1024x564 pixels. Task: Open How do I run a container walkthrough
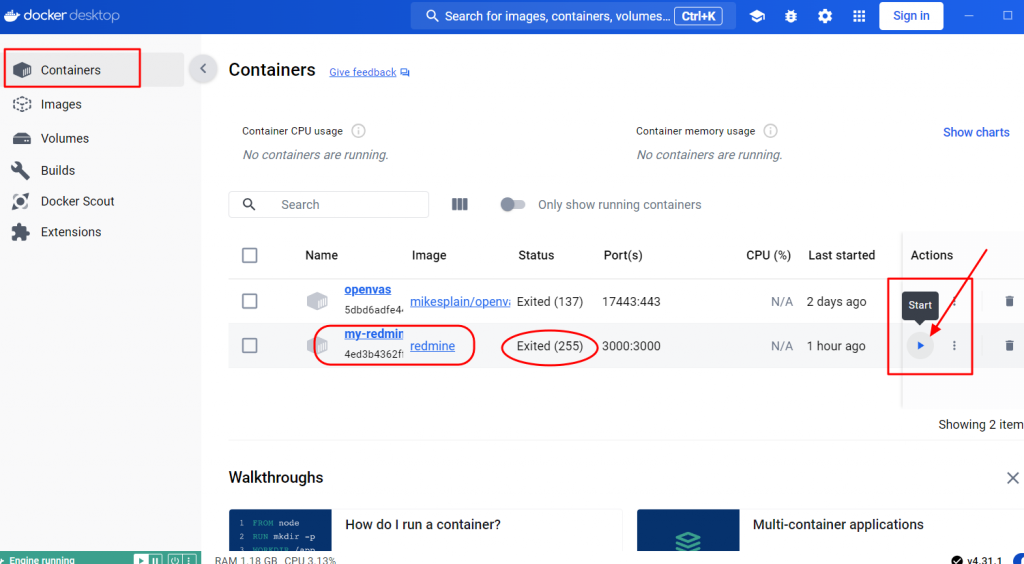[425, 530]
